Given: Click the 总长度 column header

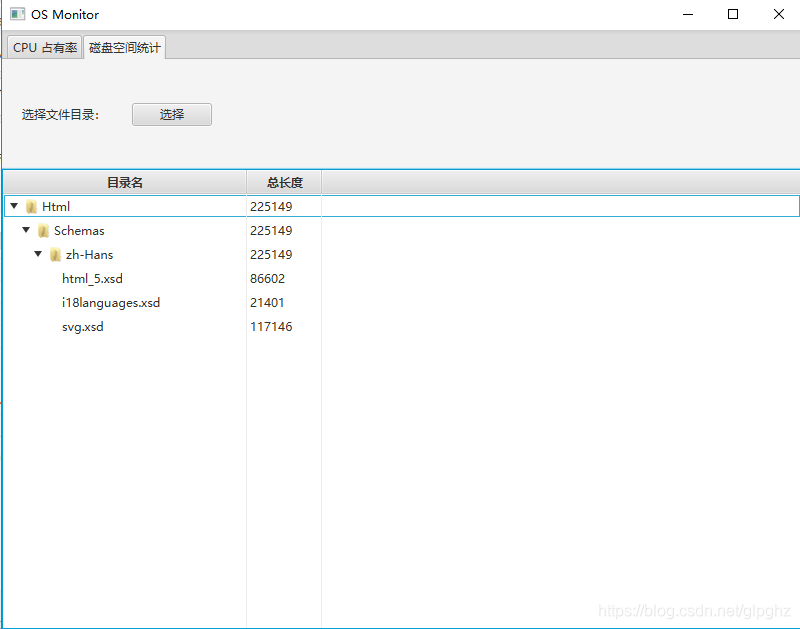Looking at the screenshot, I should (x=284, y=182).
